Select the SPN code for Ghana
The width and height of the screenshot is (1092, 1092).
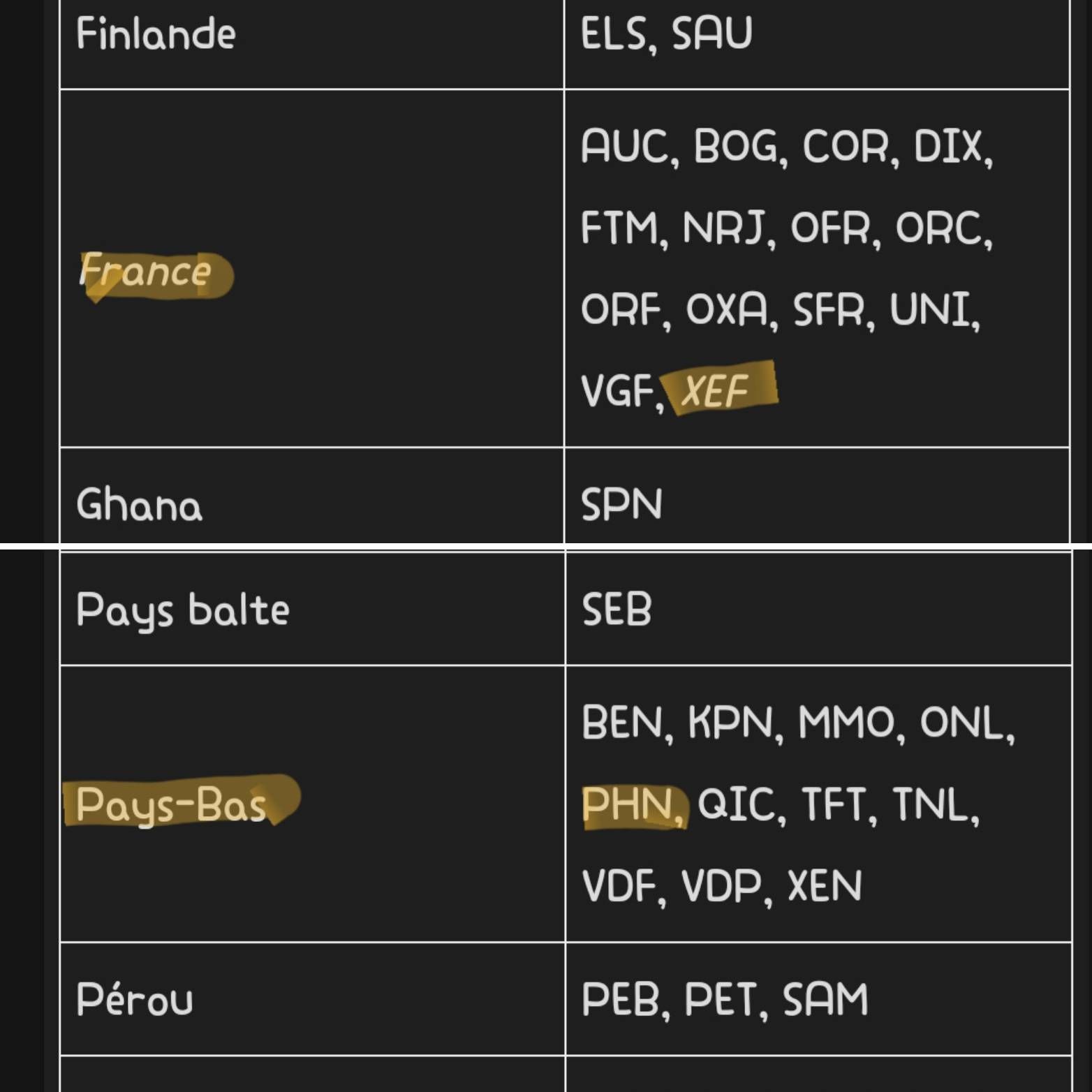coord(621,504)
